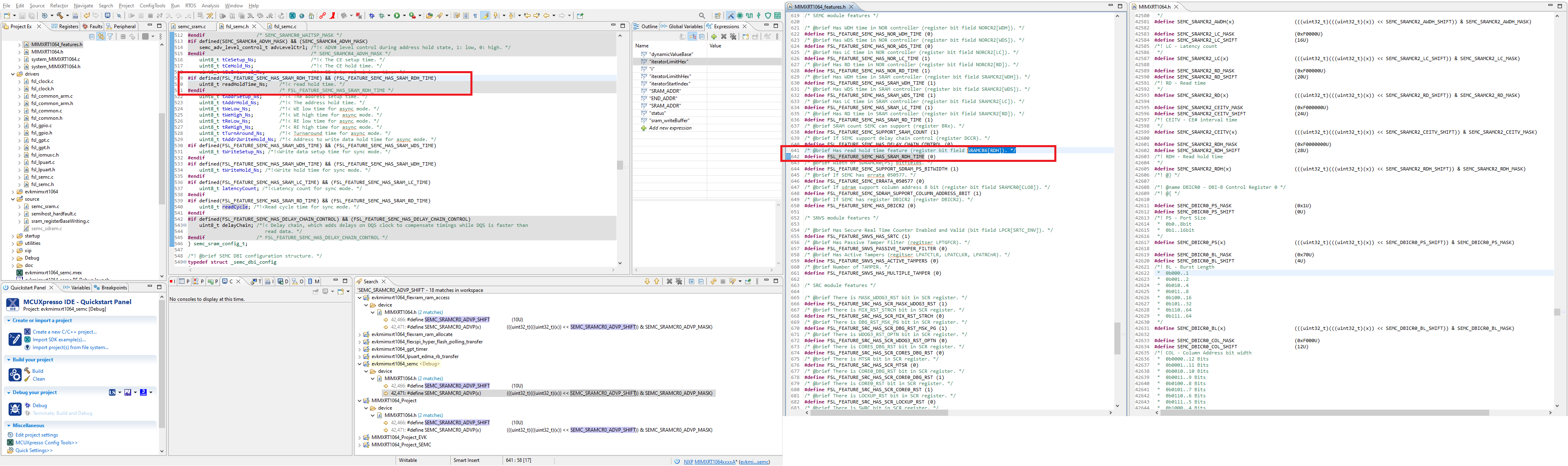Screen dimensions: 1568x466
Task: Add a new expression with the green plus icon
Action: coord(714,36)
